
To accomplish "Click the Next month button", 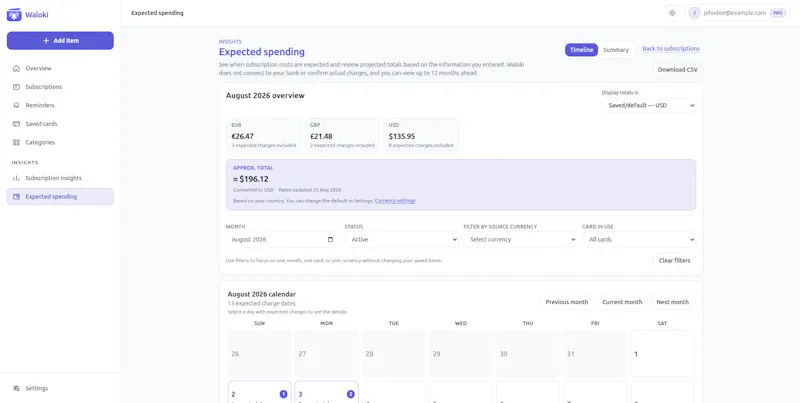I will pyautogui.click(x=672, y=302).
